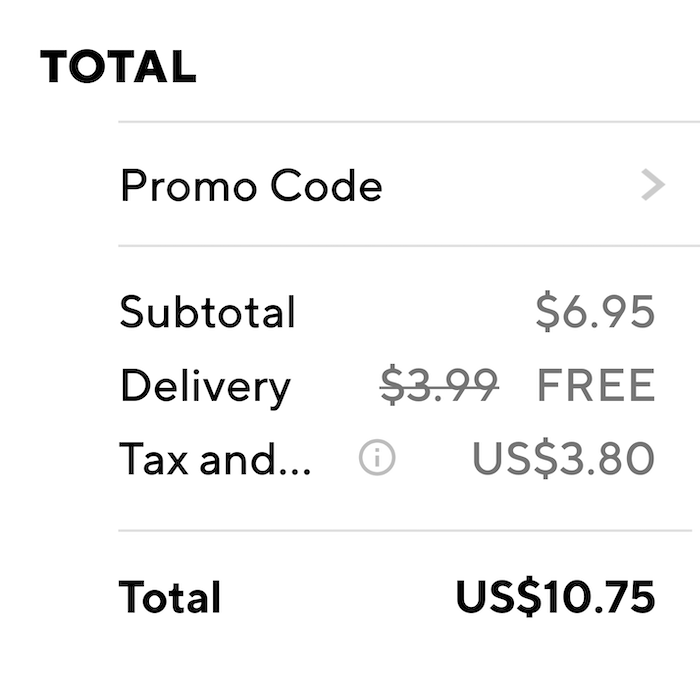Open the tax and fees info icon
This screenshot has width=700, height=700.
pyautogui.click(x=377, y=458)
